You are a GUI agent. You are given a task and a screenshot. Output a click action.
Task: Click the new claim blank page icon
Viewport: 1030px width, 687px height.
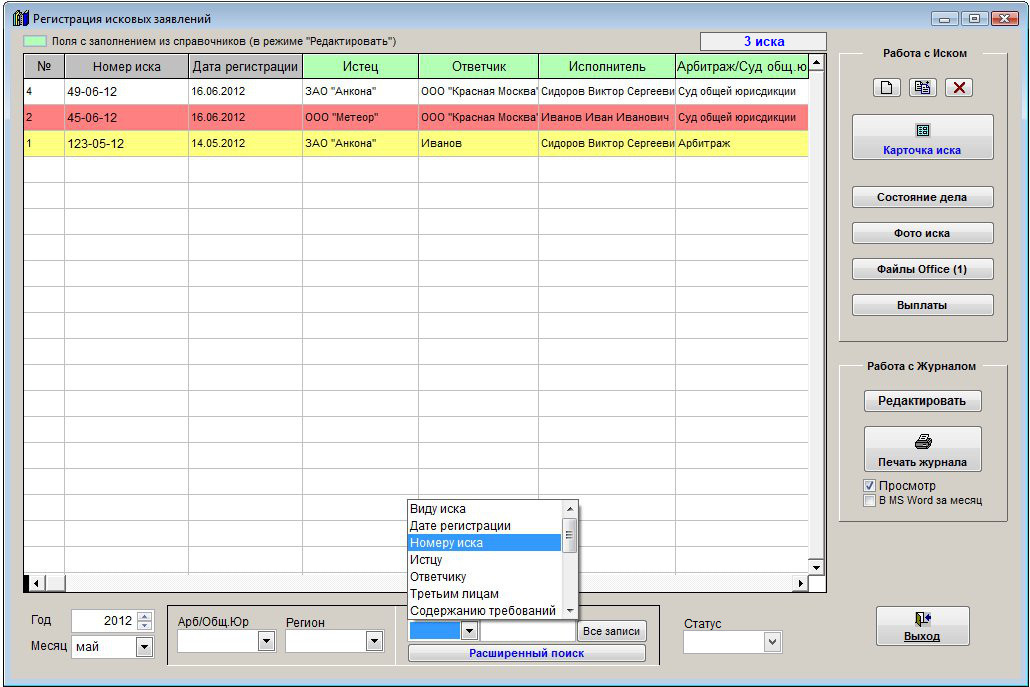(x=886, y=87)
